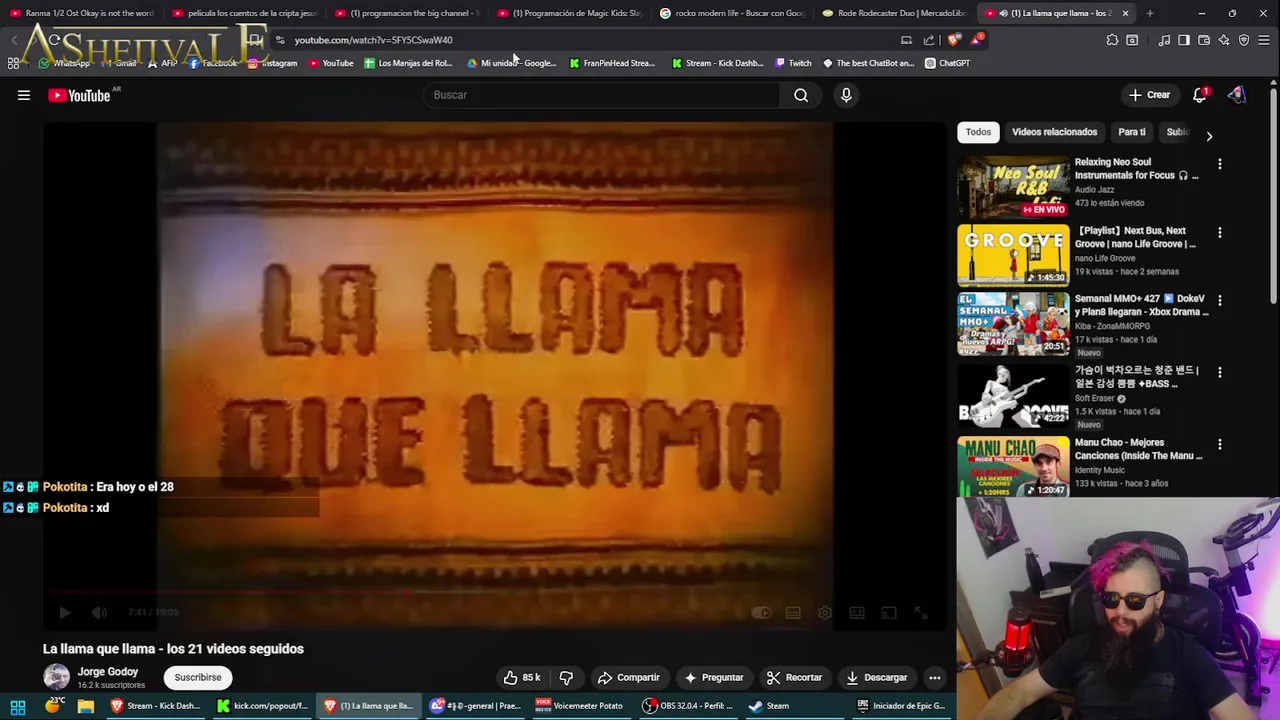Open the Jorge Godoy channel avatar
Image resolution: width=1280 pixels, height=720 pixels.
pos(56,677)
